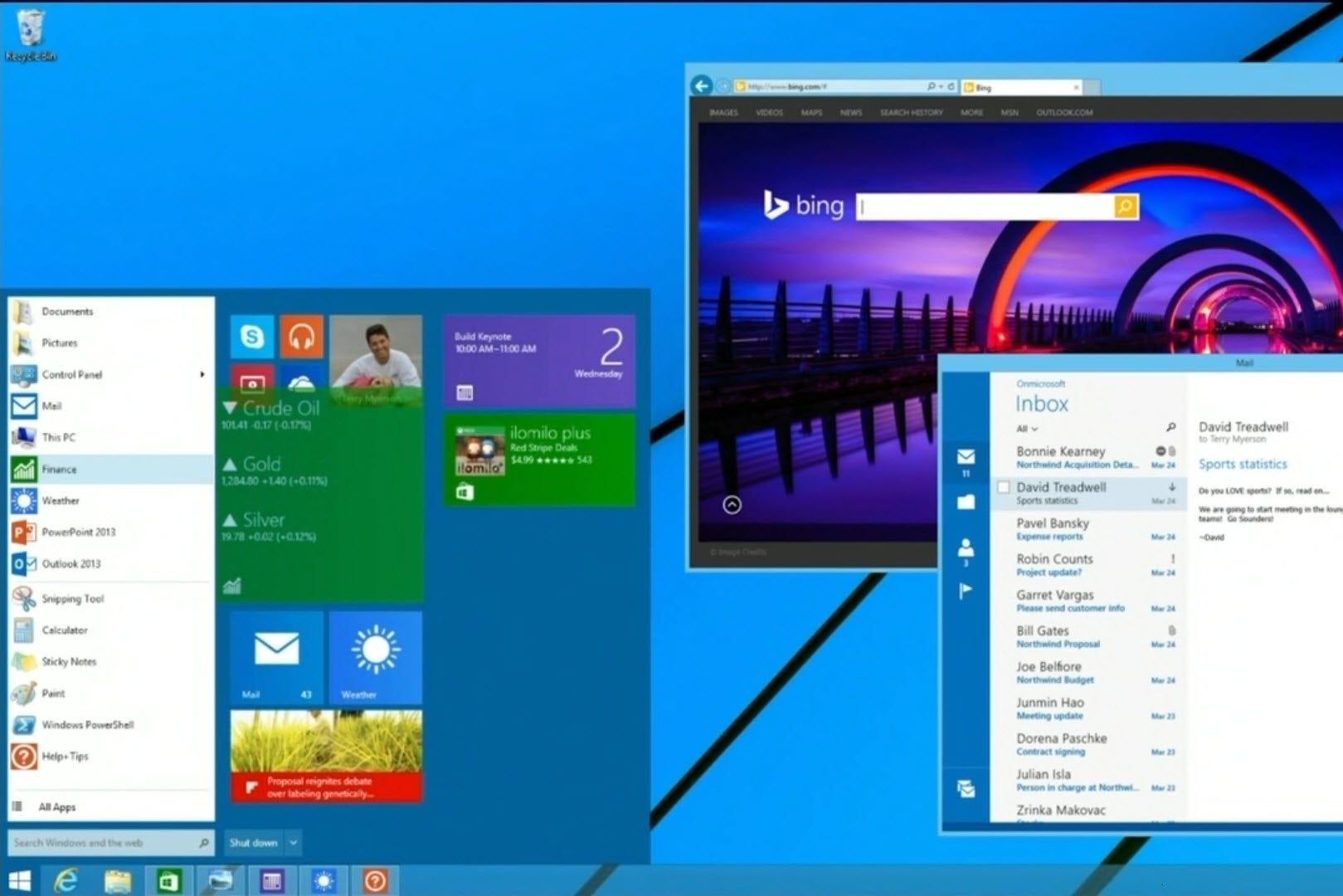Expand the Control Panel submenu arrow

point(202,374)
